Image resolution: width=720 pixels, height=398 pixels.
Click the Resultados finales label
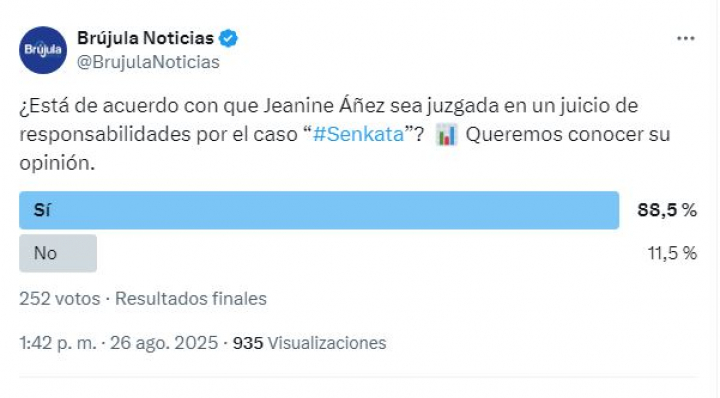pyautogui.click(x=191, y=299)
